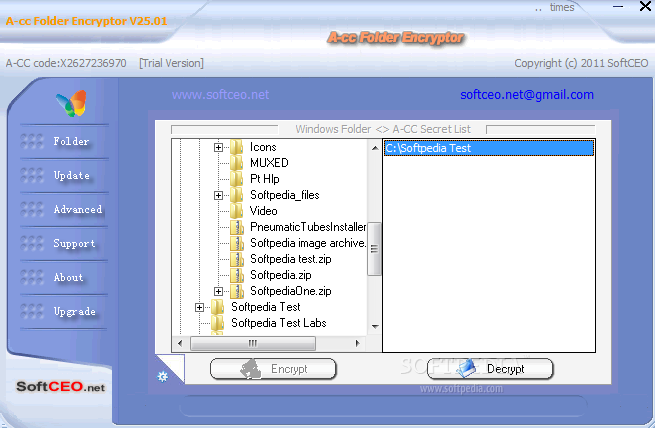Click the Pt Hlp folder icon
This screenshot has height=428, width=655.
[x=237, y=179]
